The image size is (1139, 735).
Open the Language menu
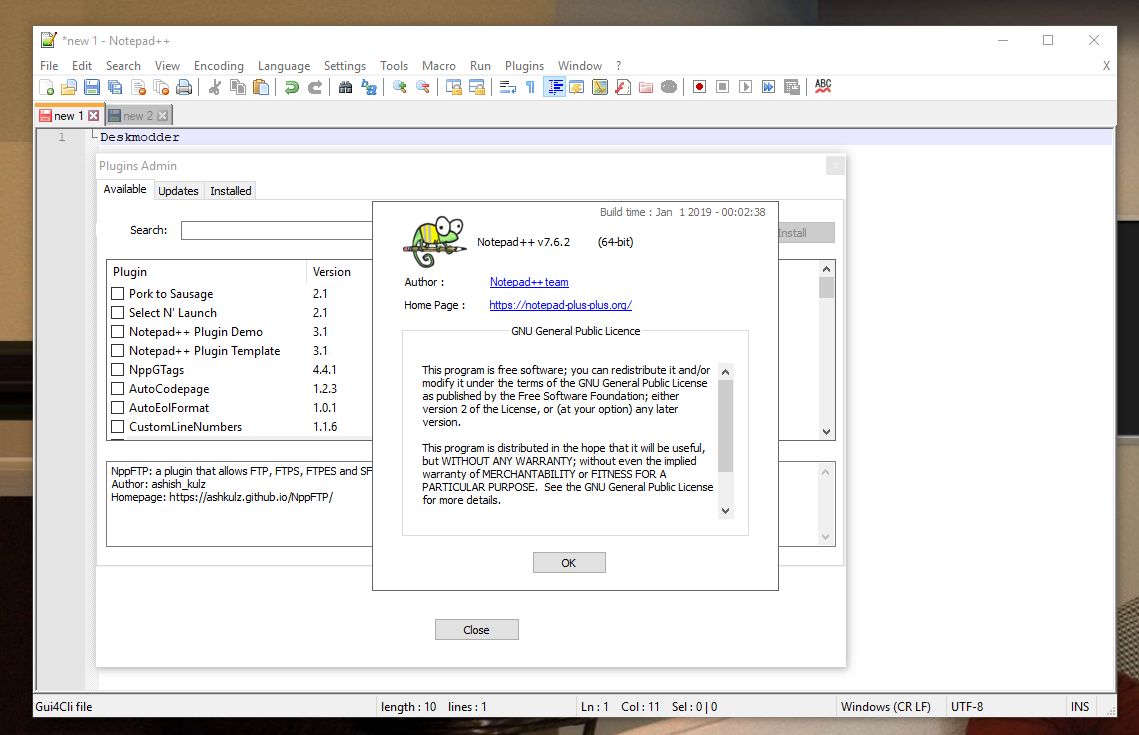pyautogui.click(x=283, y=65)
